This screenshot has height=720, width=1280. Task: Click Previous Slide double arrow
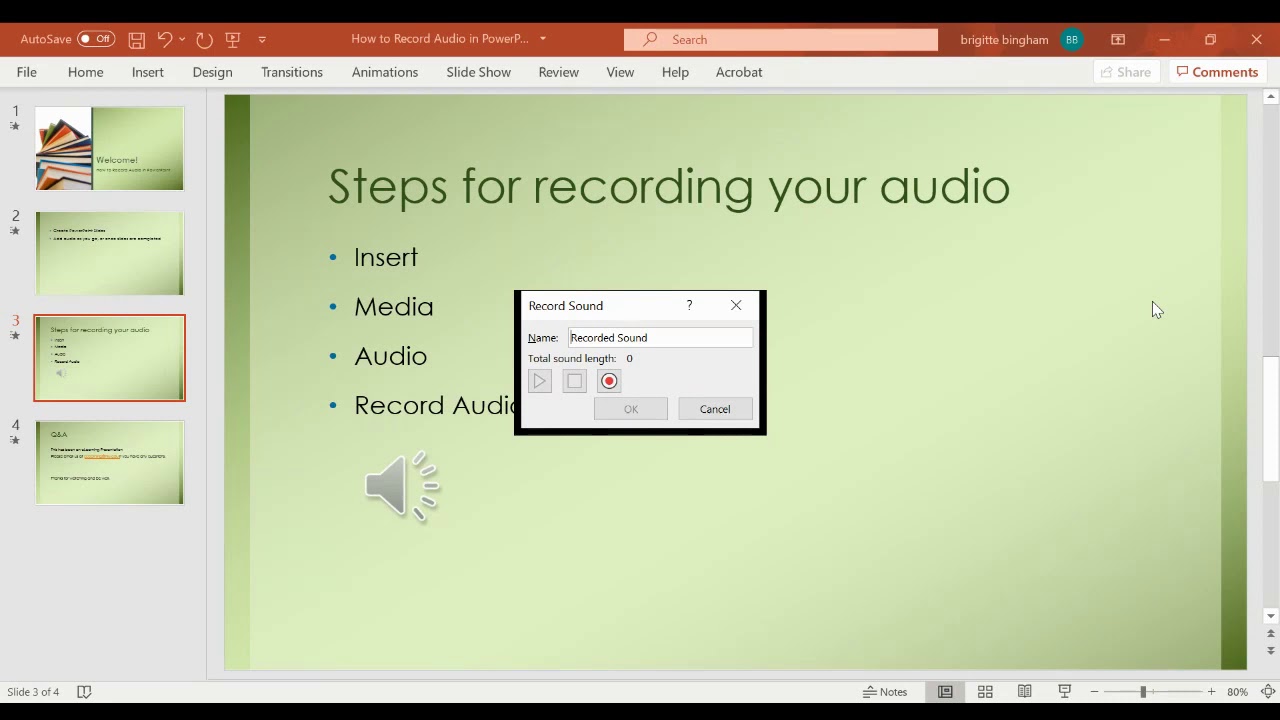pyautogui.click(x=1271, y=634)
